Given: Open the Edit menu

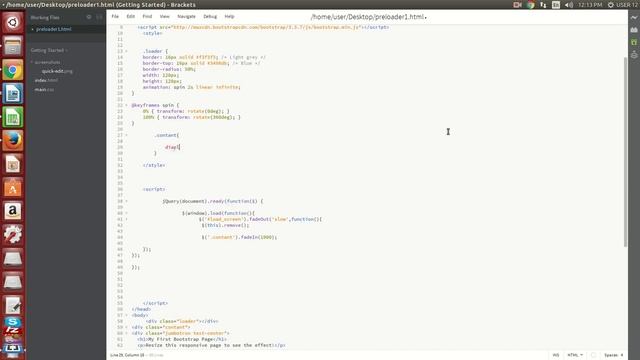Looking at the screenshot, I should tap(131, 16).
